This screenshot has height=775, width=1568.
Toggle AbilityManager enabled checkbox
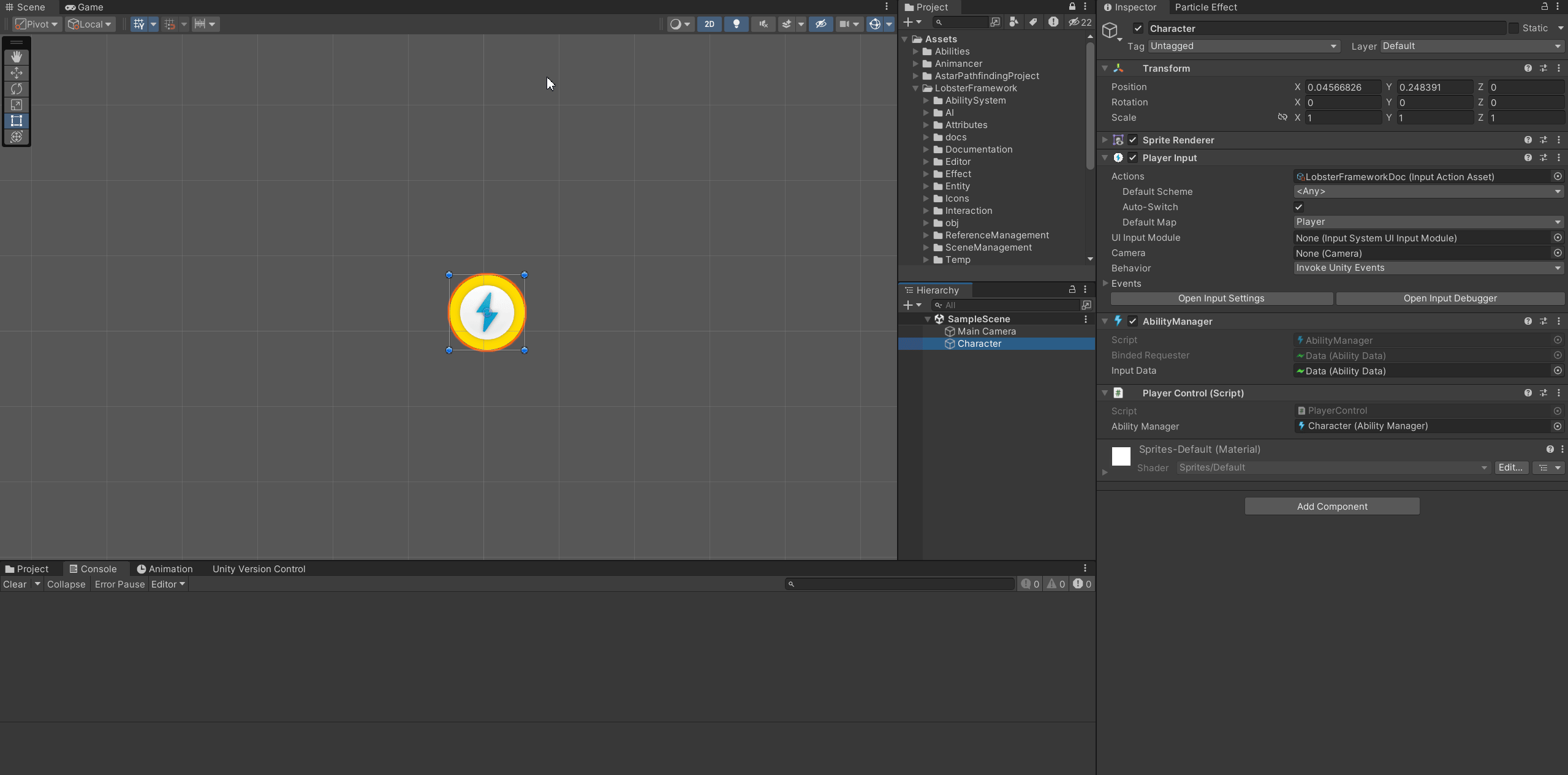click(1132, 321)
